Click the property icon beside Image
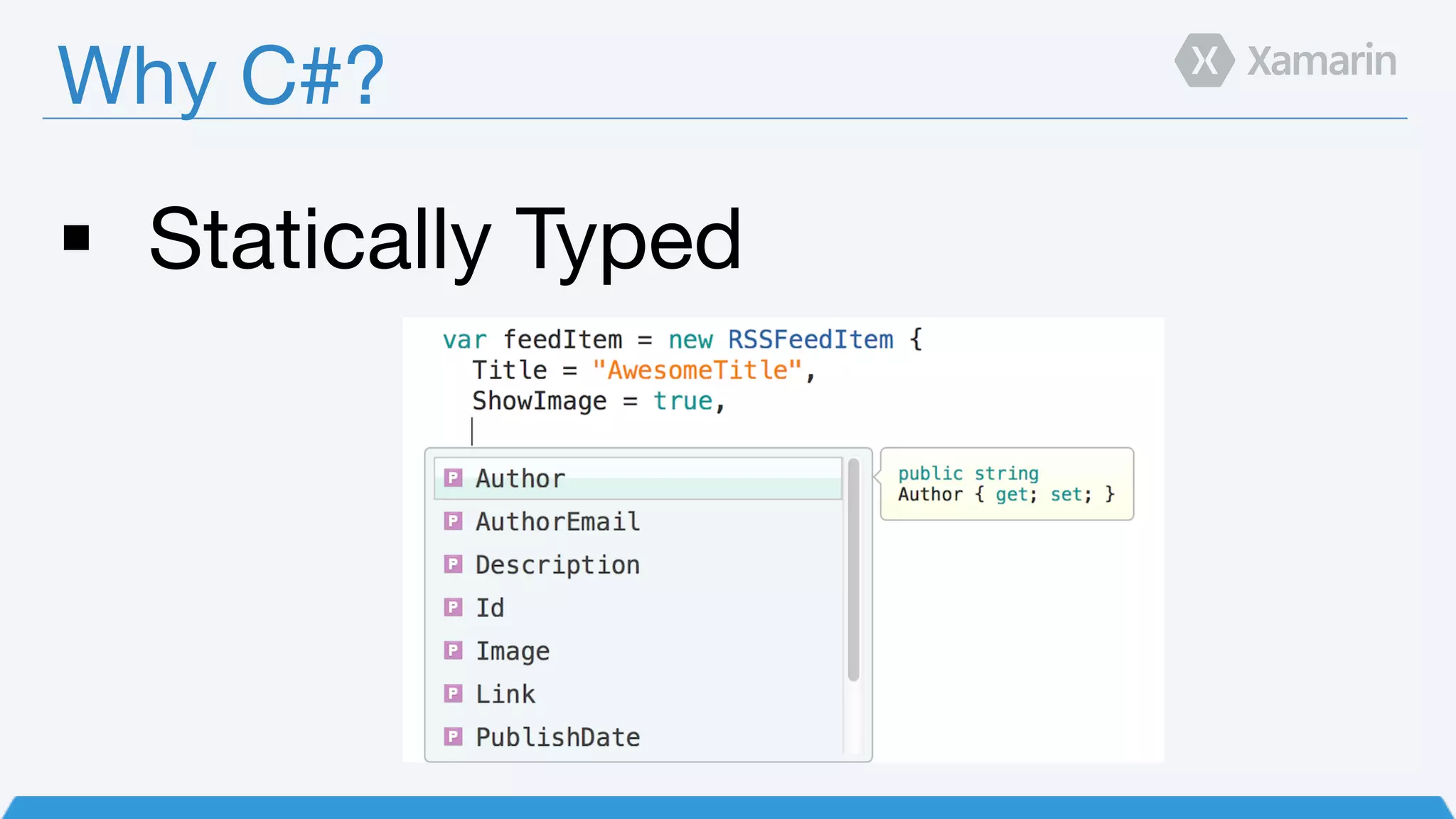 [454, 651]
